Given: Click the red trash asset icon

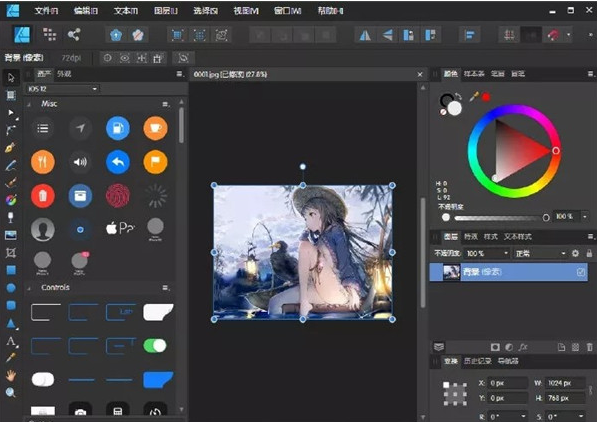Looking at the screenshot, I should pyautogui.click(x=43, y=196).
